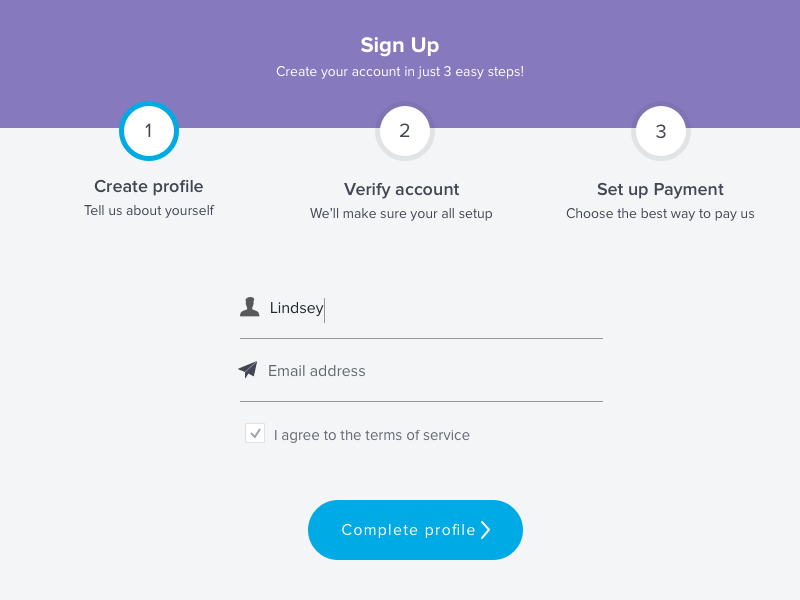Click 'We'll make sure your all setup' text
This screenshot has height=600, width=800.
point(401,213)
